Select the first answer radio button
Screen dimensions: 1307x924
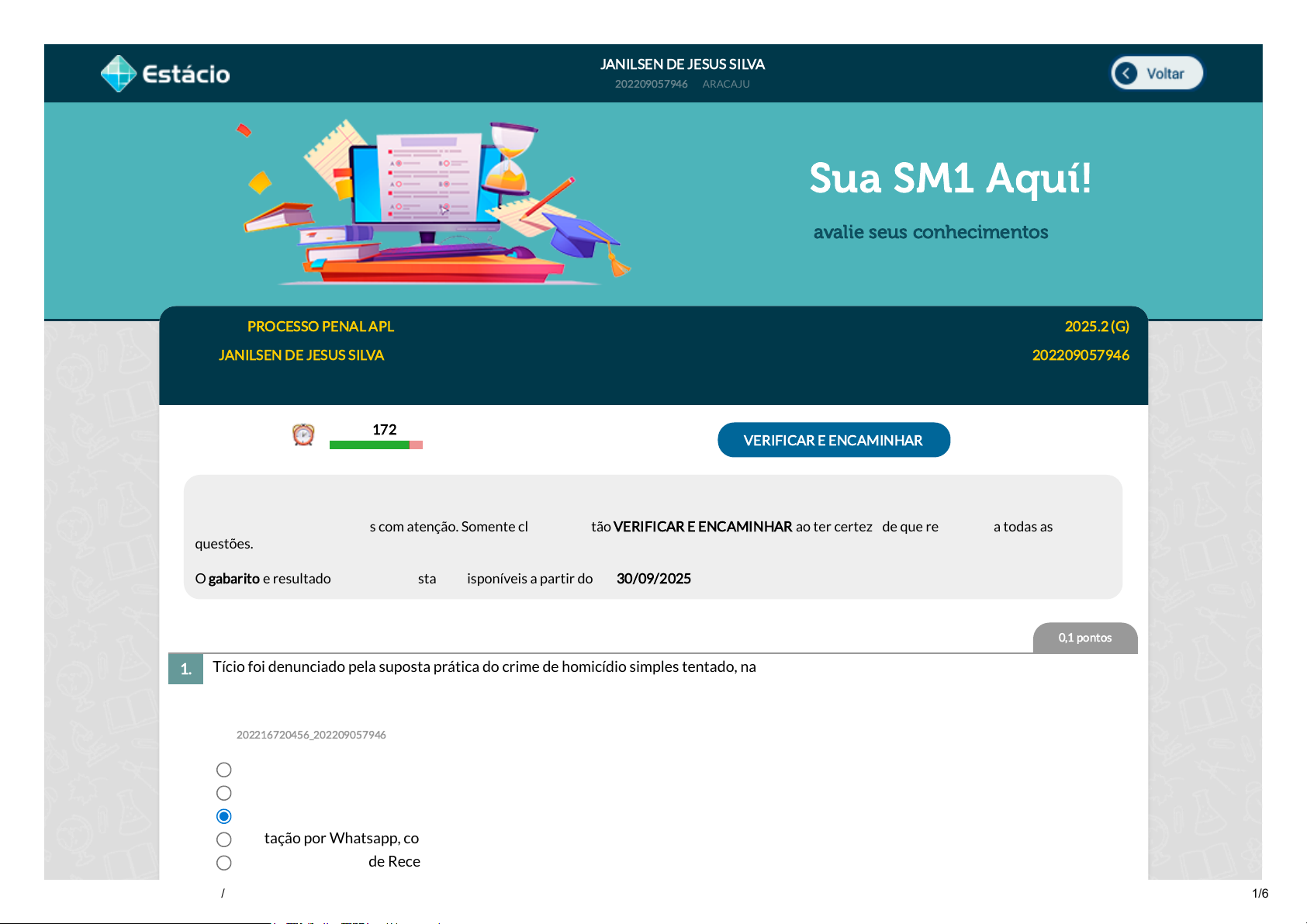[224, 770]
